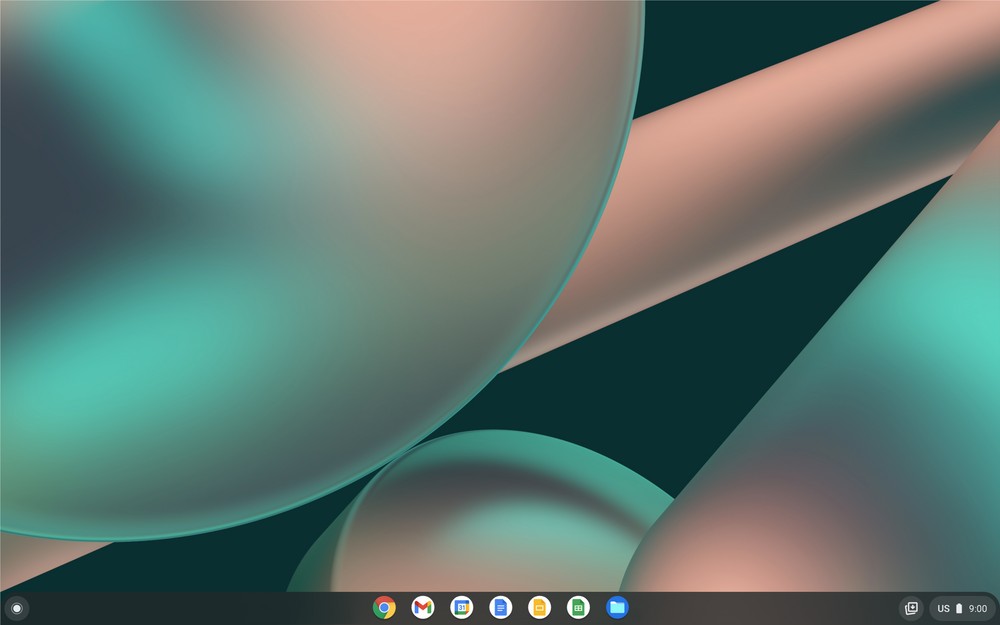The height and width of the screenshot is (625, 1000).
Task: Click the US input method indicator
Action: click(x=943, y=608)
